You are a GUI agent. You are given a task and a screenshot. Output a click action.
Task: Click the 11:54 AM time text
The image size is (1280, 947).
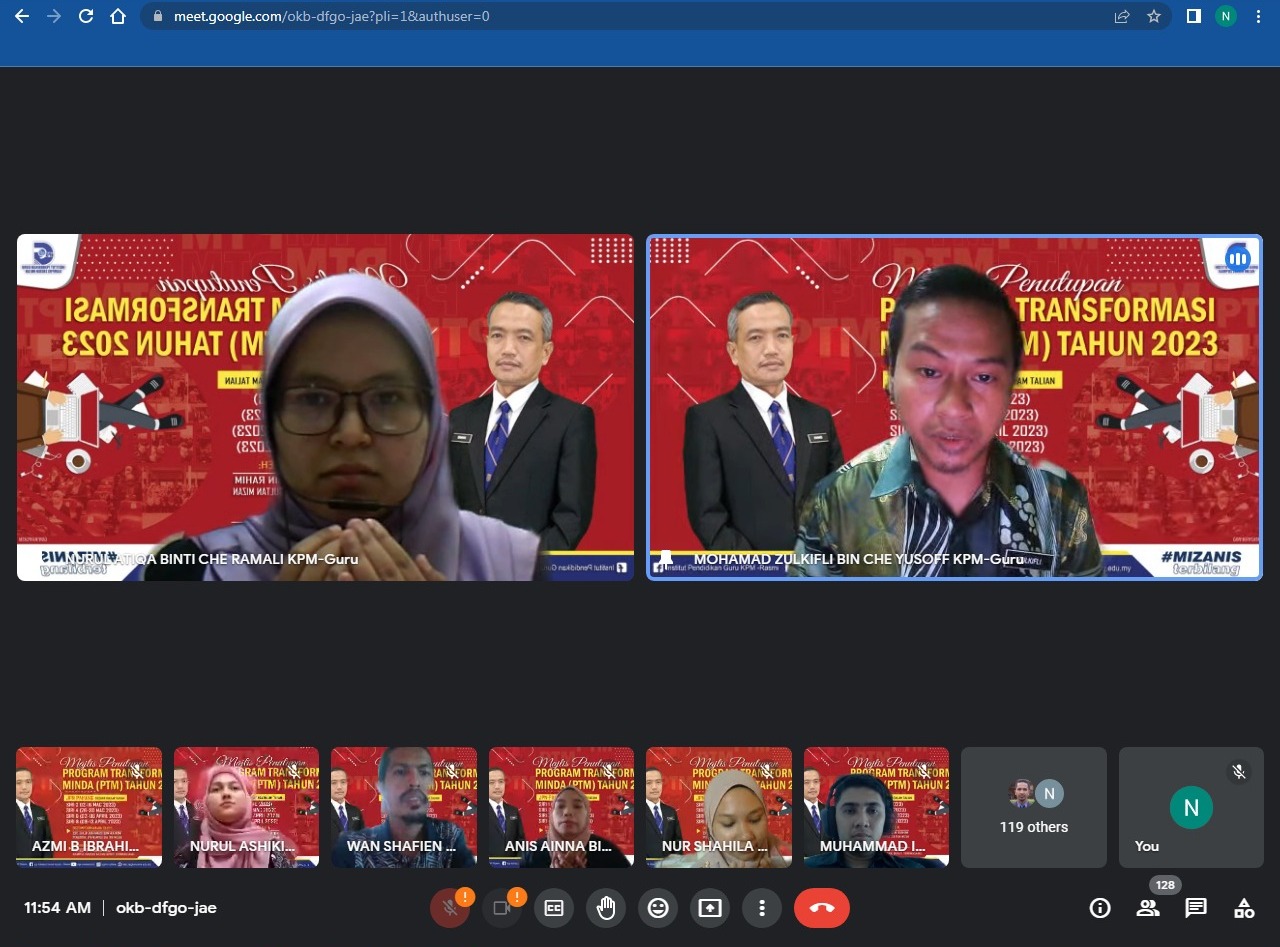(57, 908)
